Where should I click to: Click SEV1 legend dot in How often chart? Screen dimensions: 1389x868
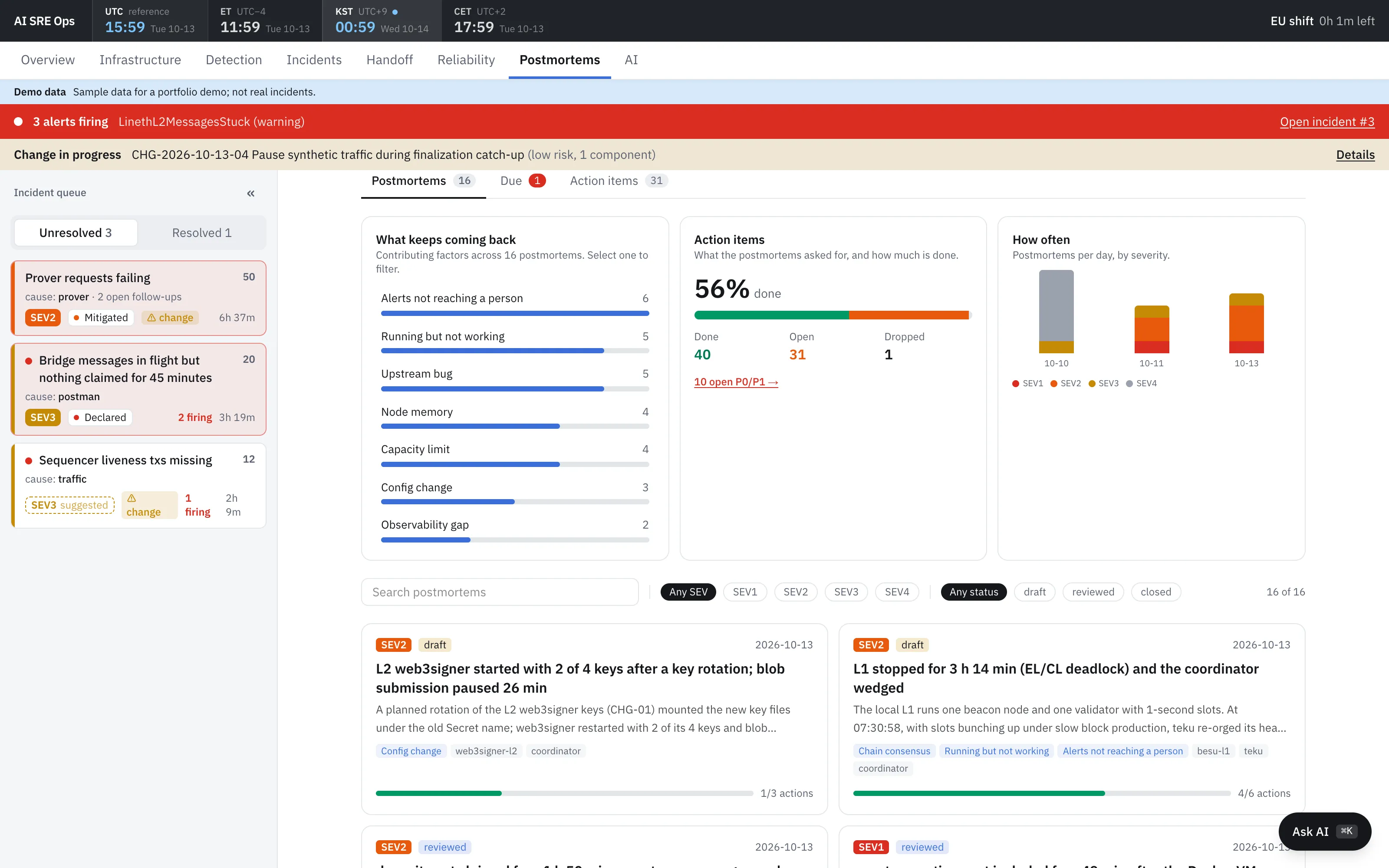(x=1016, y=384)
